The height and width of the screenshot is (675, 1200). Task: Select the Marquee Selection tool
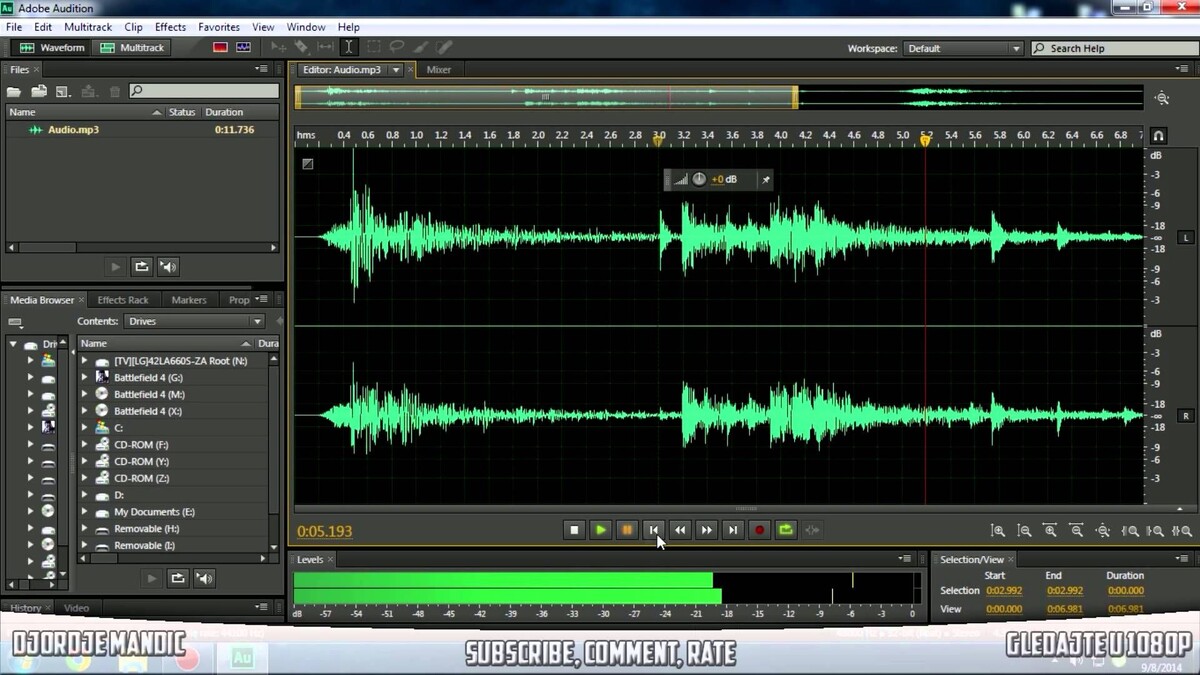point(373,47)
